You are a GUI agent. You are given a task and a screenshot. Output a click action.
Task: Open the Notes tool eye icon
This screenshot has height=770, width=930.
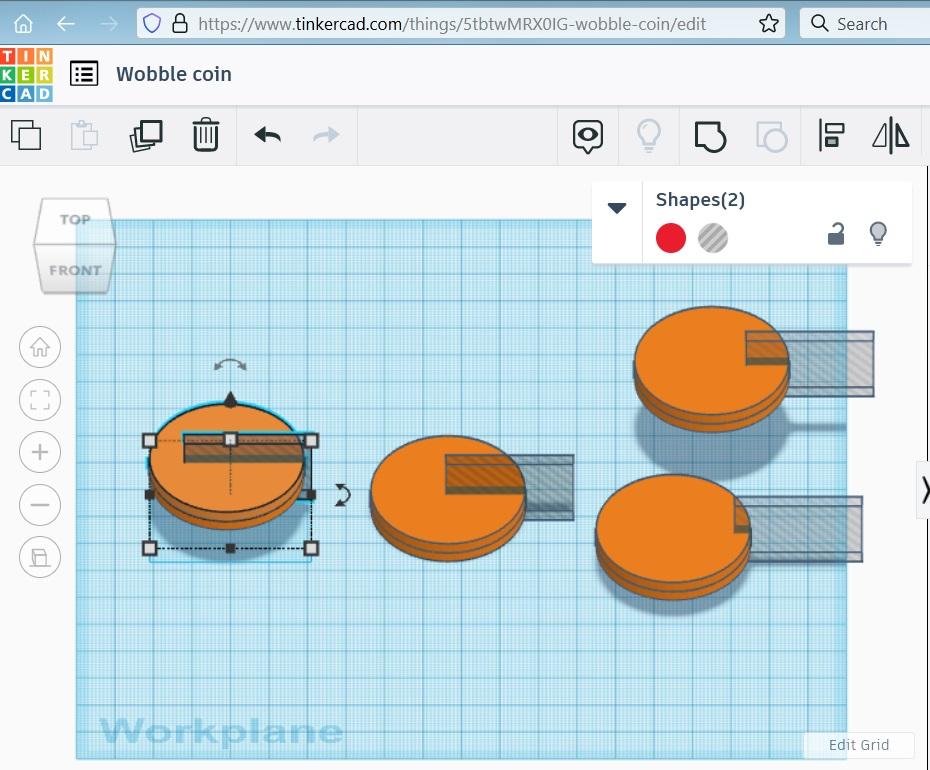588,136
